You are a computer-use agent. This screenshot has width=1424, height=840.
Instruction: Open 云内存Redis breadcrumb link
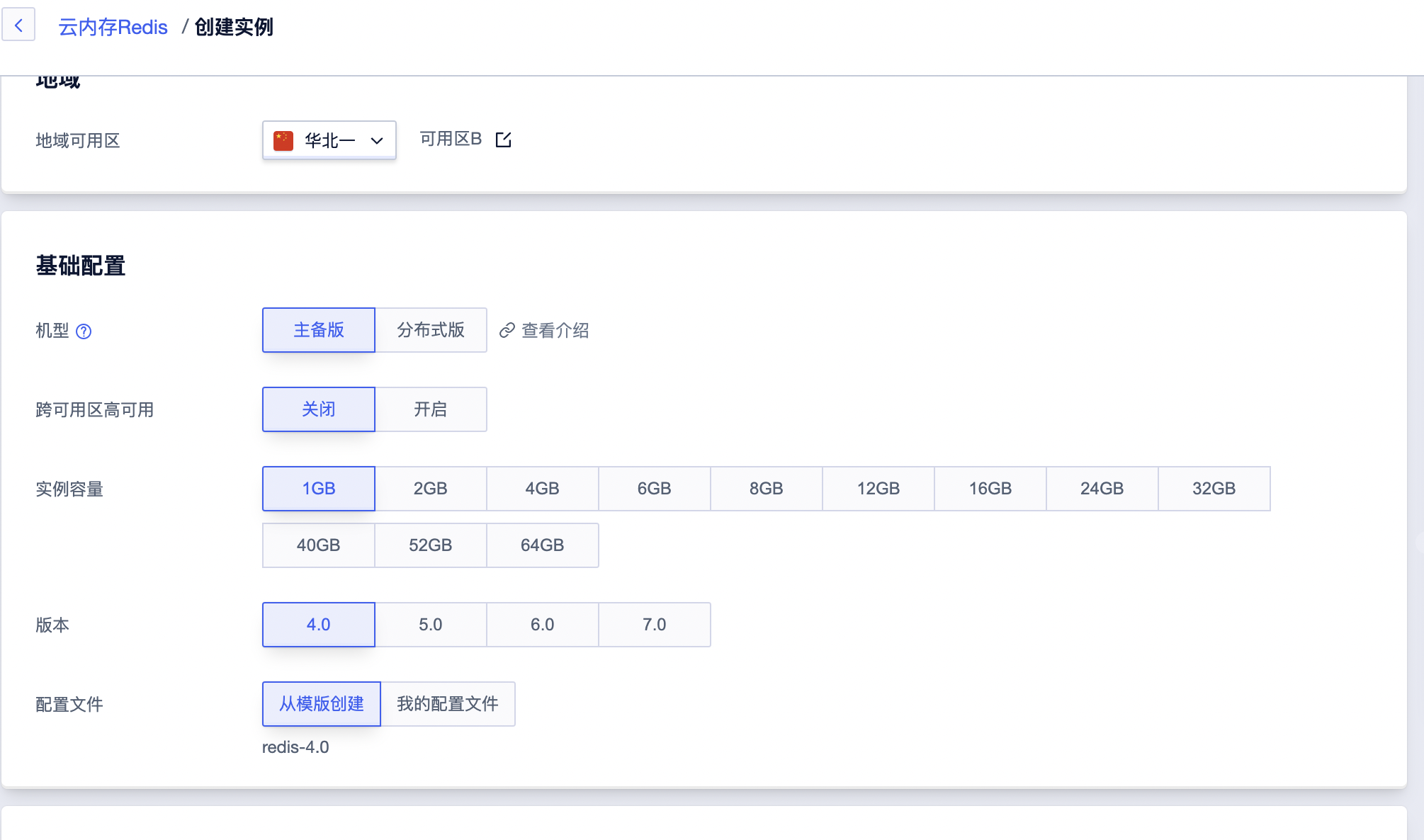coord(113,27)
